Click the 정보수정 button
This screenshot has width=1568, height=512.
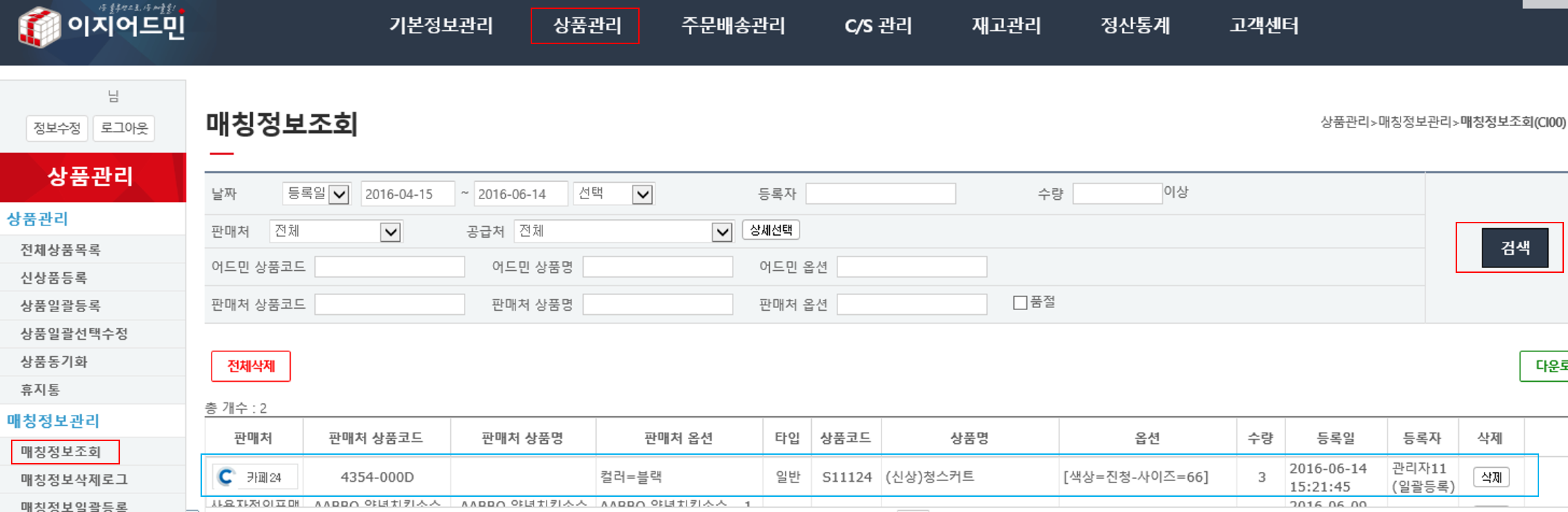57,128
